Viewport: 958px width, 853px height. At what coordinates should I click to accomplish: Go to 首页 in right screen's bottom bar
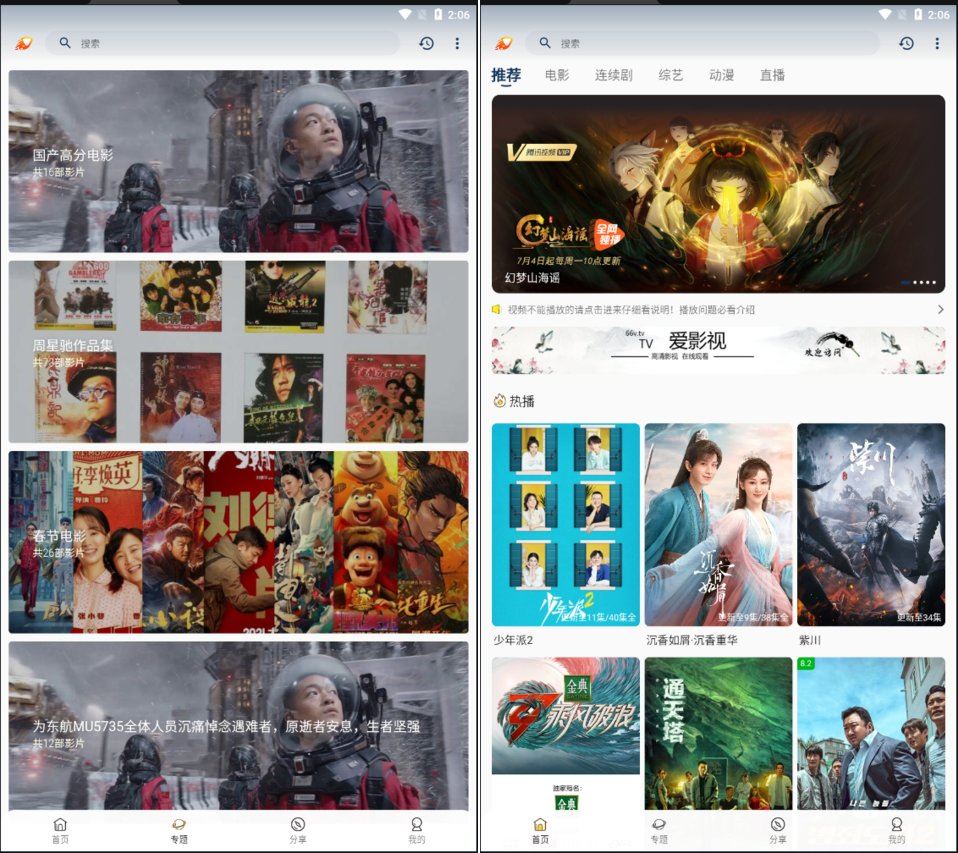click(x=540, y=831)
